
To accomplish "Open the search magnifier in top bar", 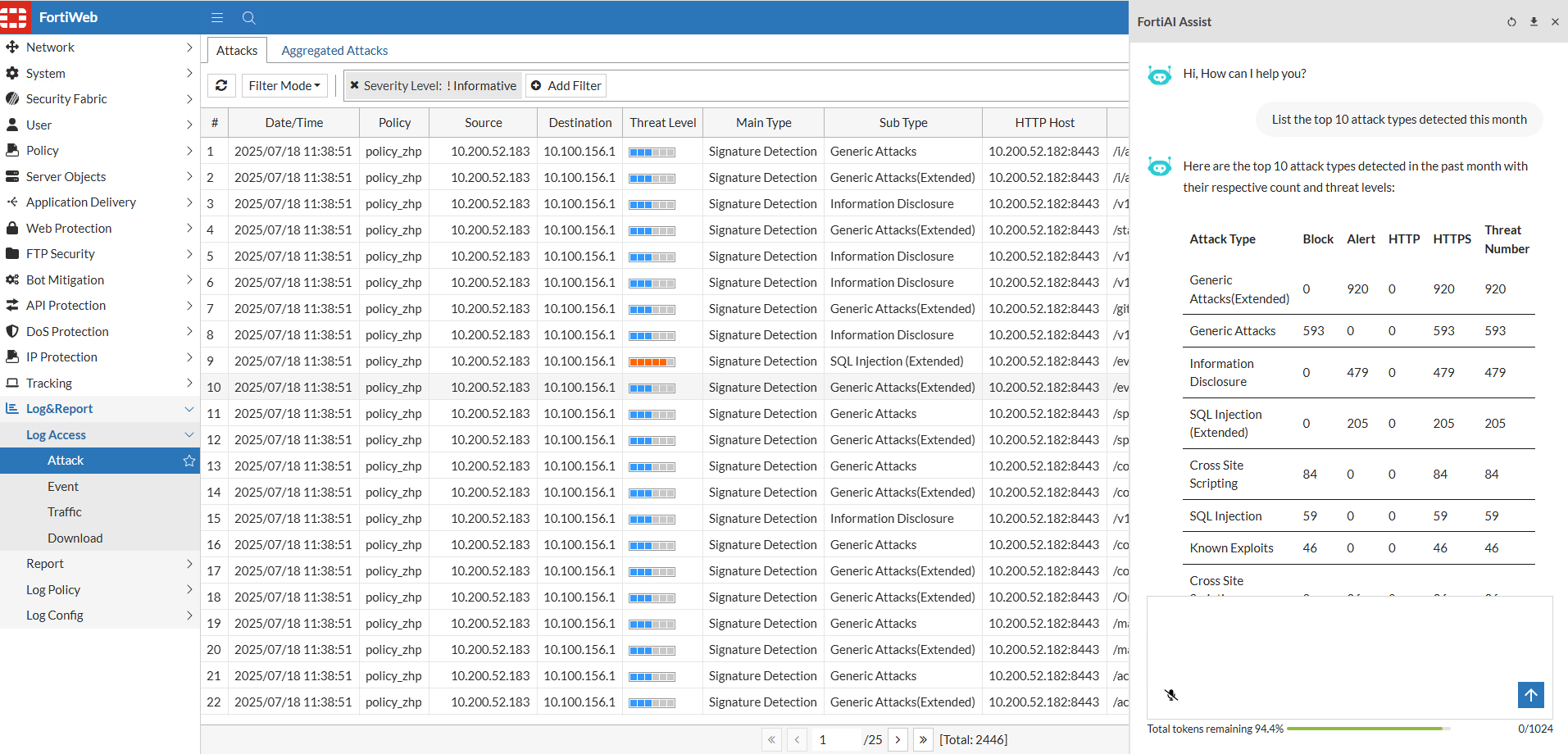I will [x=249, y=17].
